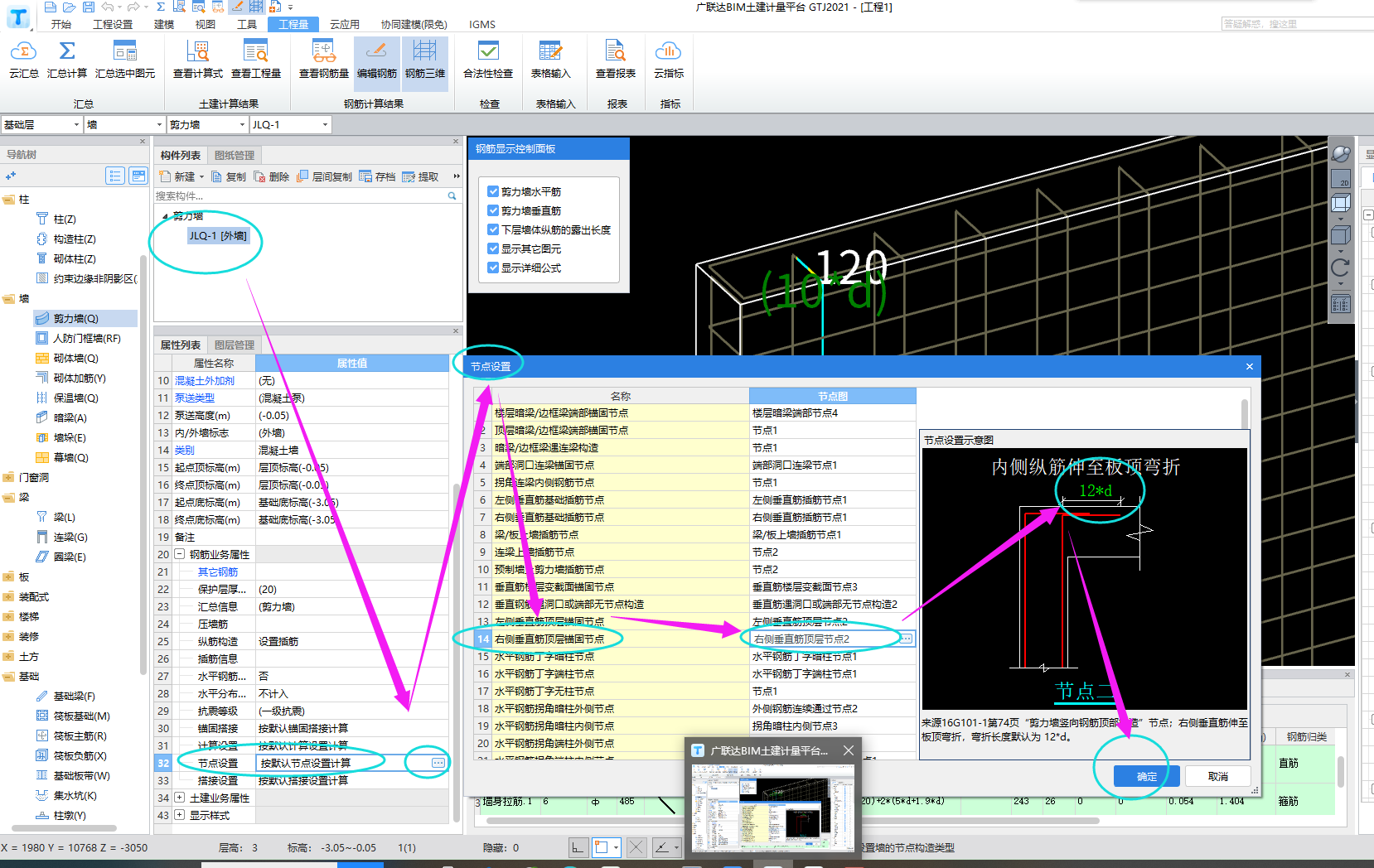This screenshot has height=868, width=1374.
Task: Click vertical scrollbar of navigation tree
Action: coord(143,464)
